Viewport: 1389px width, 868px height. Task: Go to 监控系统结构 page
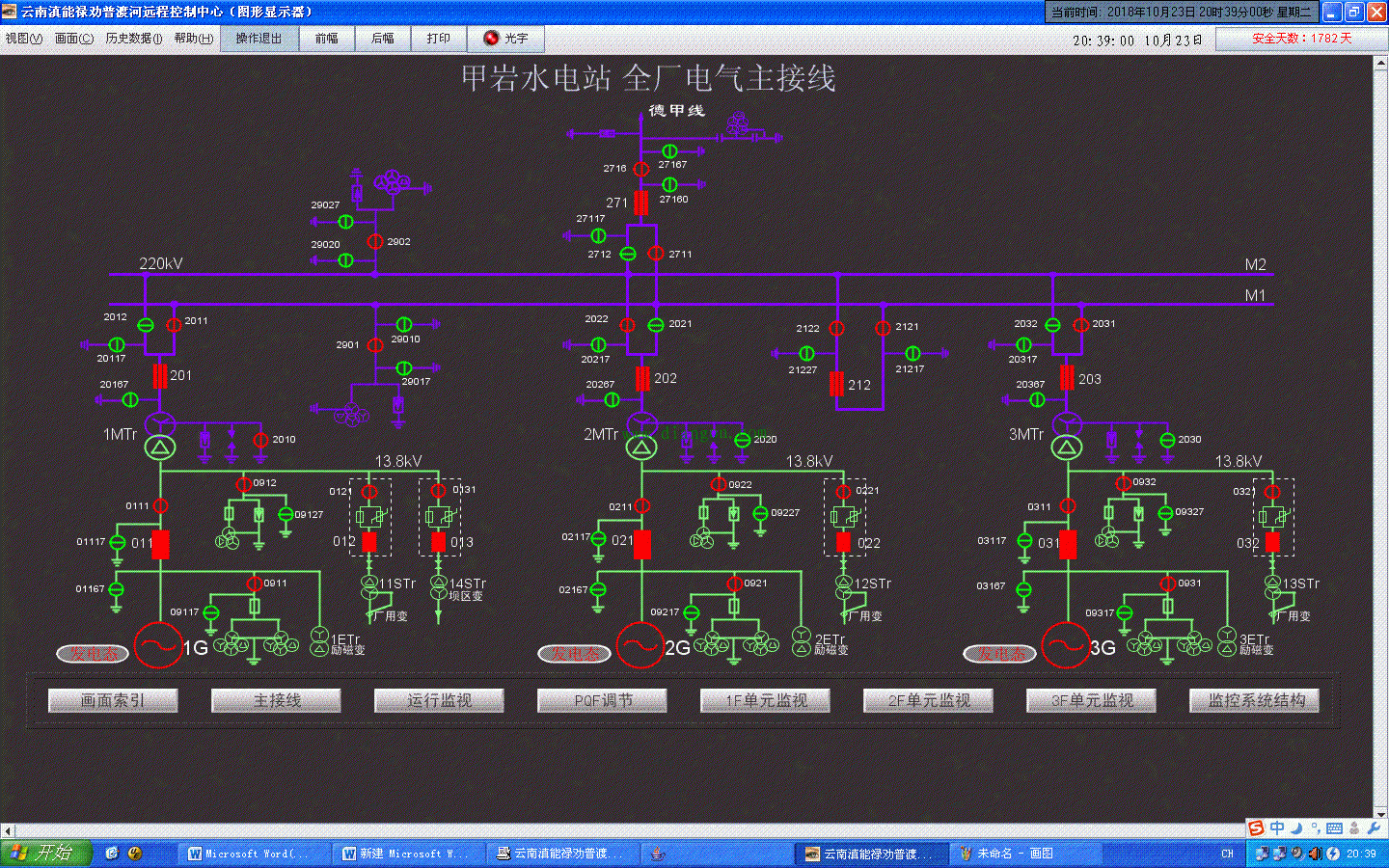pyautogui.click(x=1254, y=700)
